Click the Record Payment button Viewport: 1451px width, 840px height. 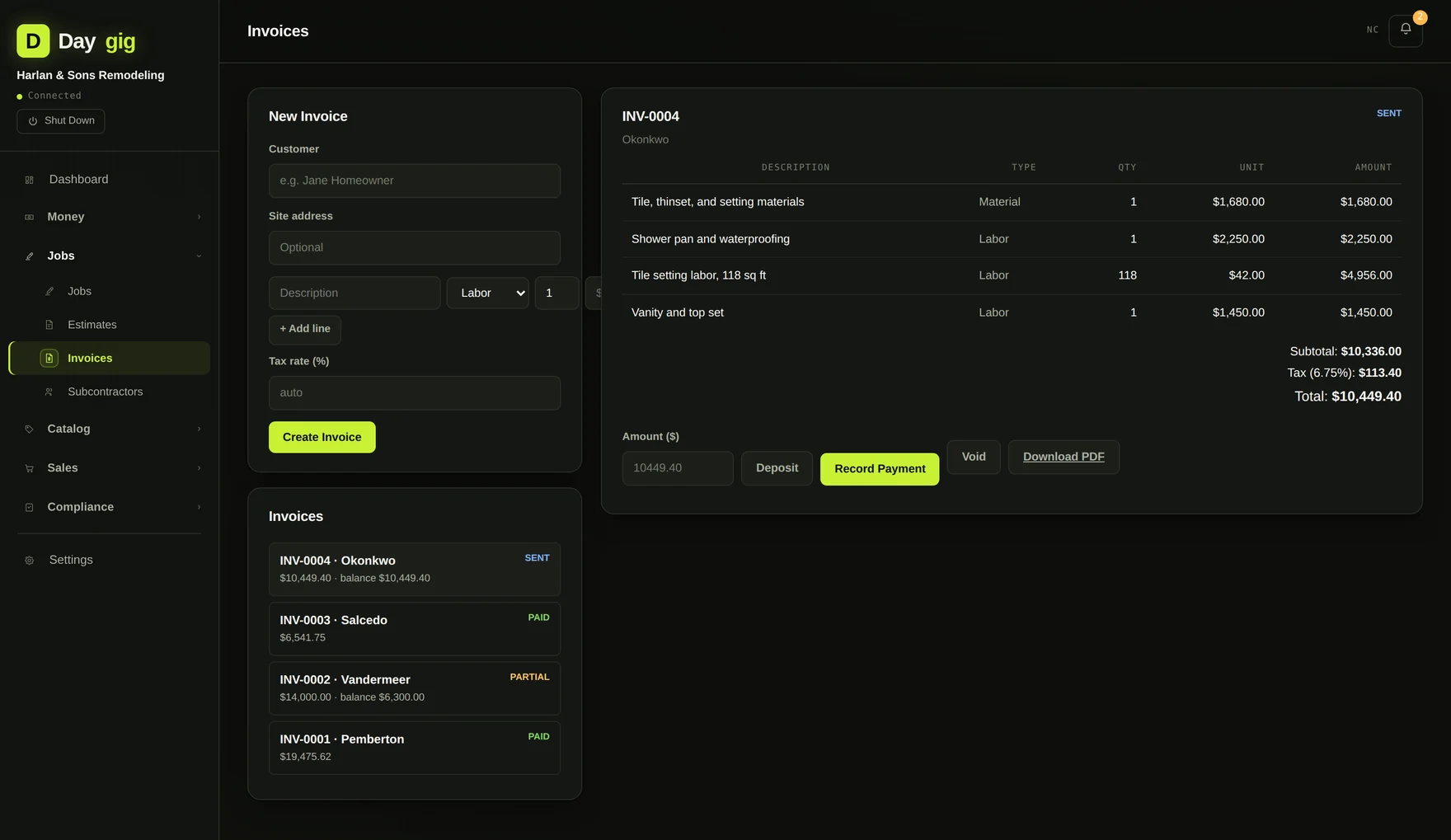(880, 469)
